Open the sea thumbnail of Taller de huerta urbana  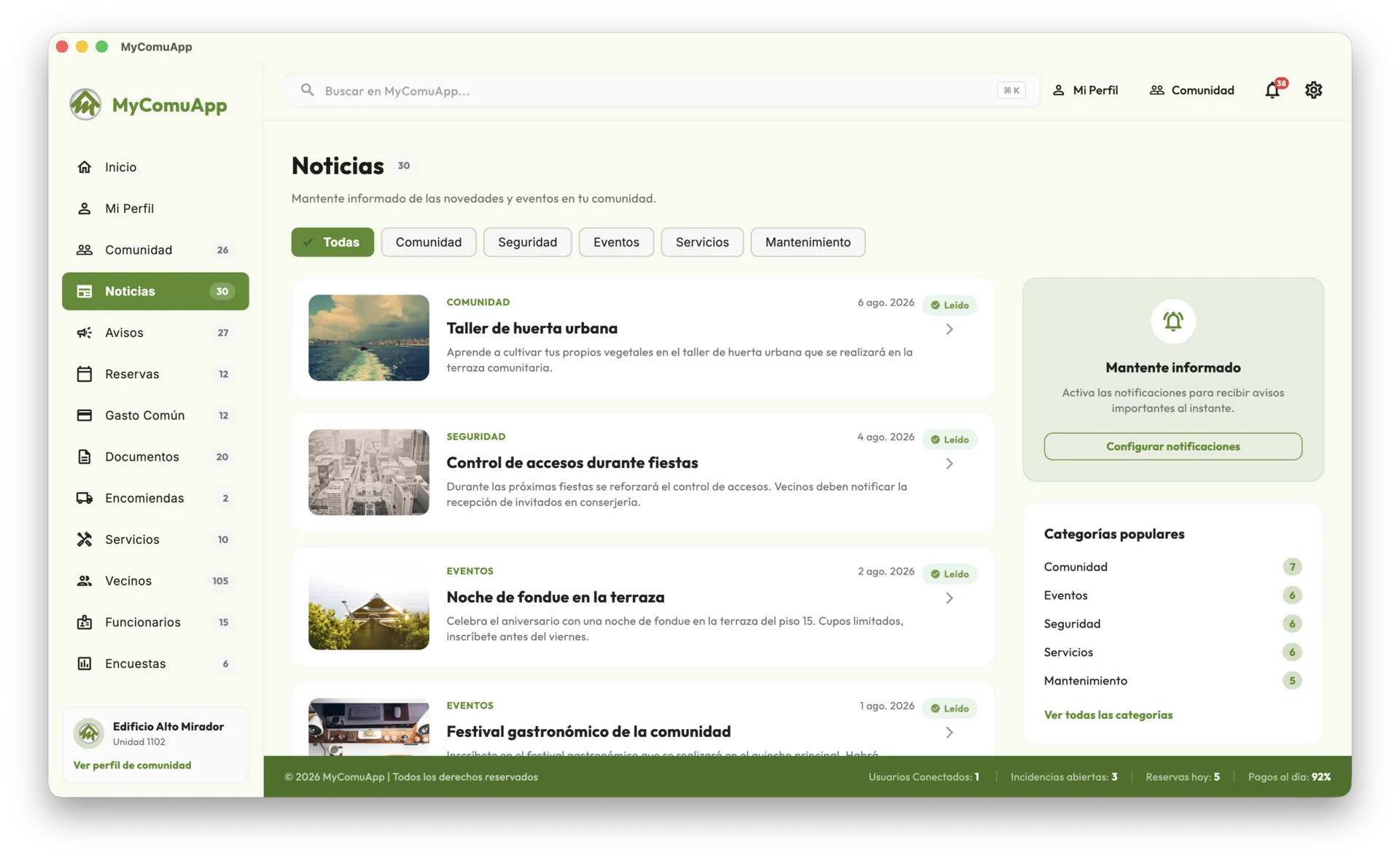(369, 338)
